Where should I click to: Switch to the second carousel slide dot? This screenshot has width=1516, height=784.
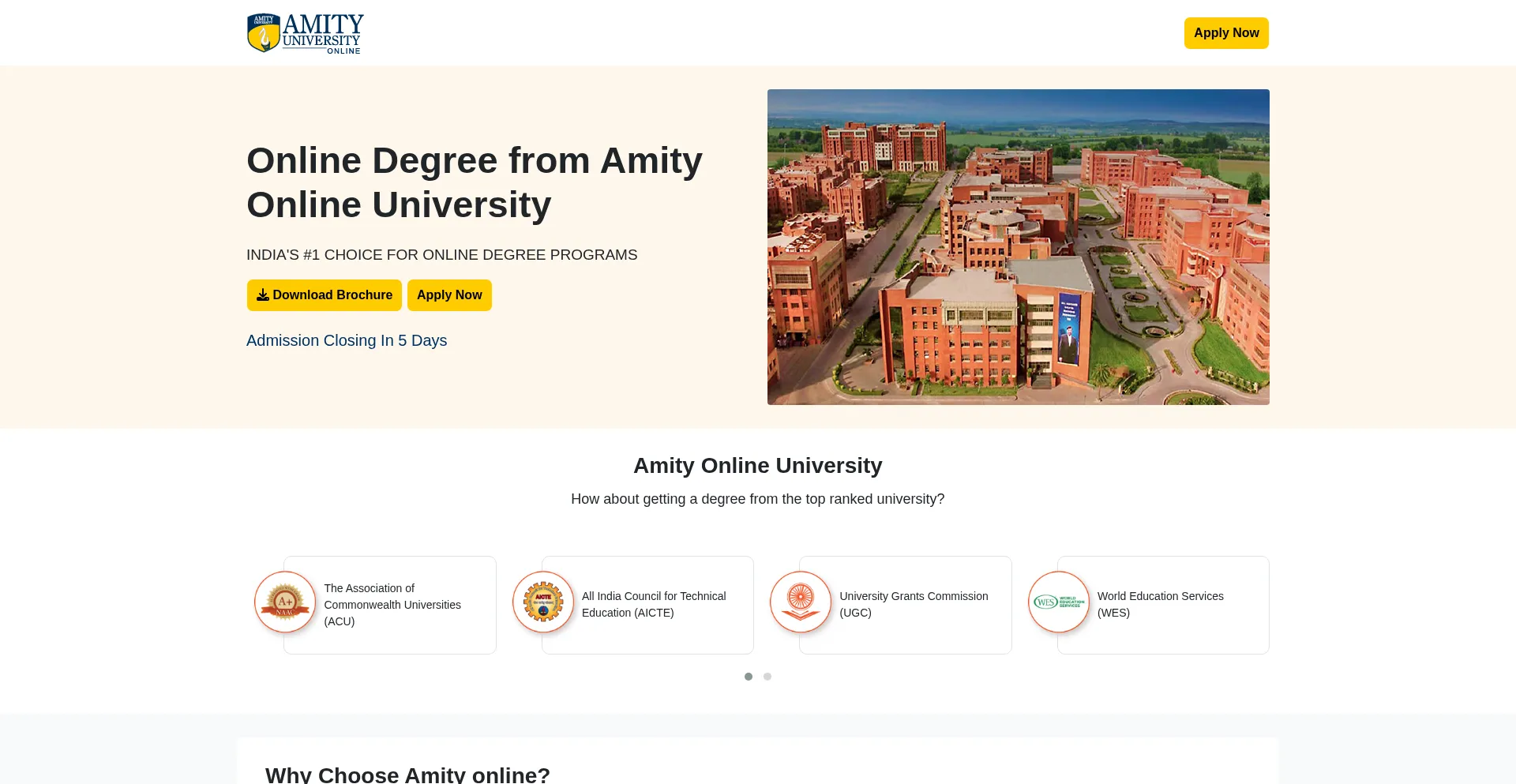[x=767, y=677]
